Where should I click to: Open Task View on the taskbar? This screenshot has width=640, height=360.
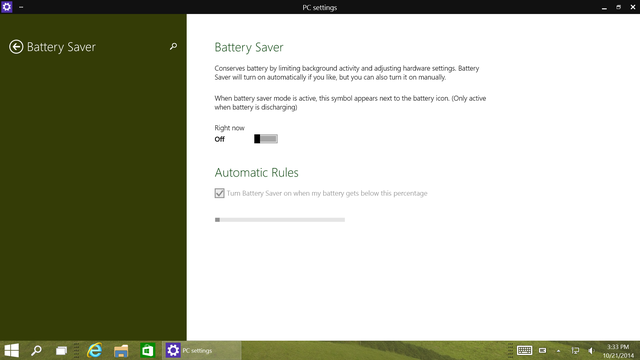[x=62, y=351]
